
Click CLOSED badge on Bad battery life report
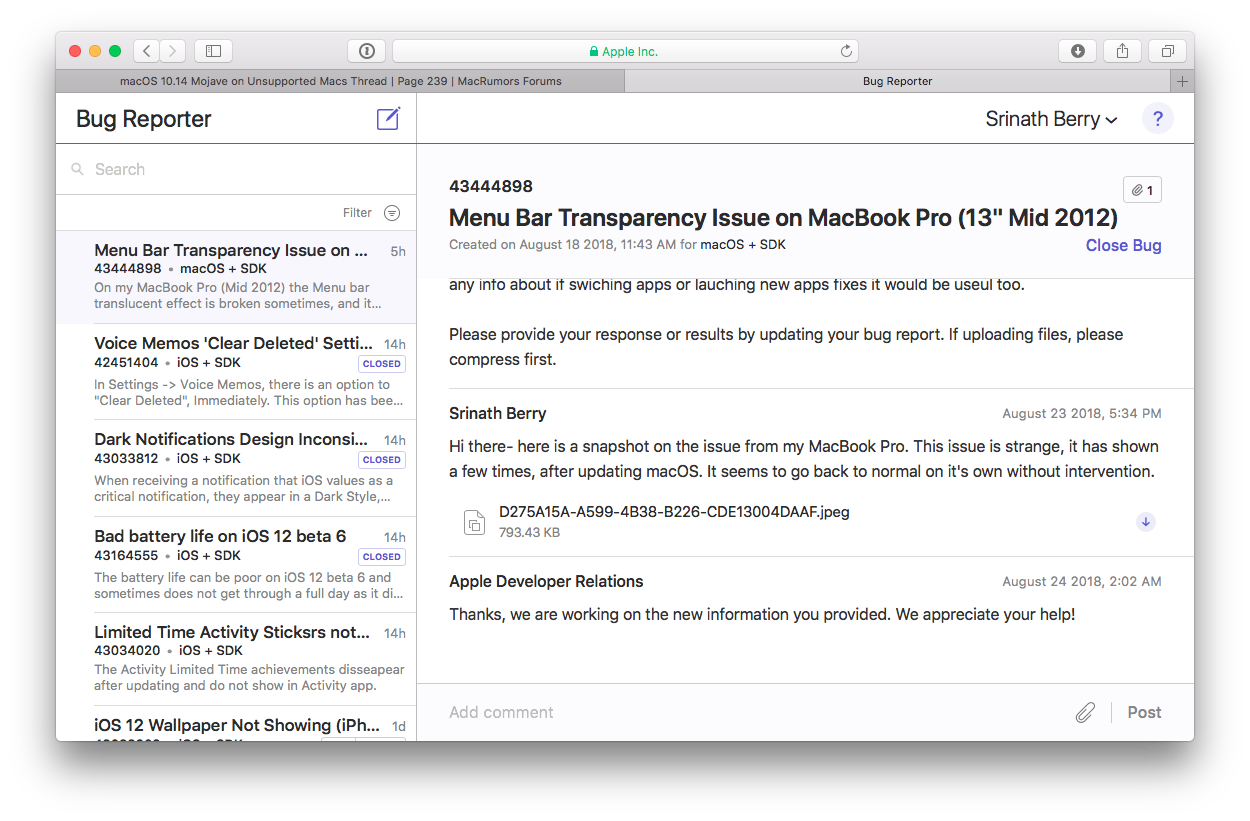pyautogui.click(x=382, y=557)
